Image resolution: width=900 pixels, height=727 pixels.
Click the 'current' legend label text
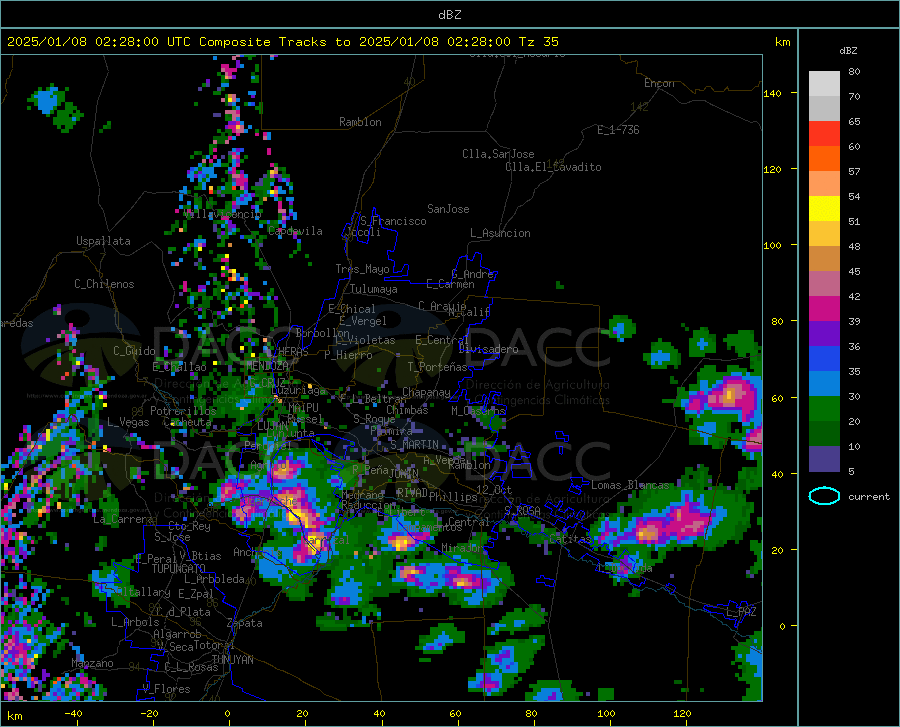(868, 497)
